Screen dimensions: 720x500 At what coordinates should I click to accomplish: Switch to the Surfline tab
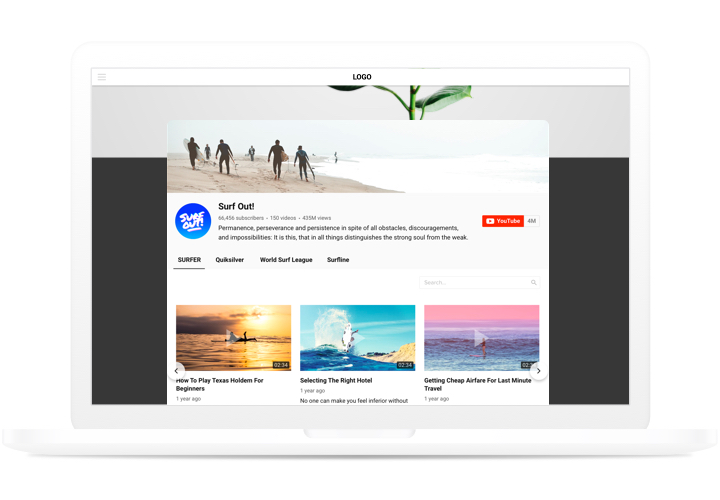coord(338,260)
